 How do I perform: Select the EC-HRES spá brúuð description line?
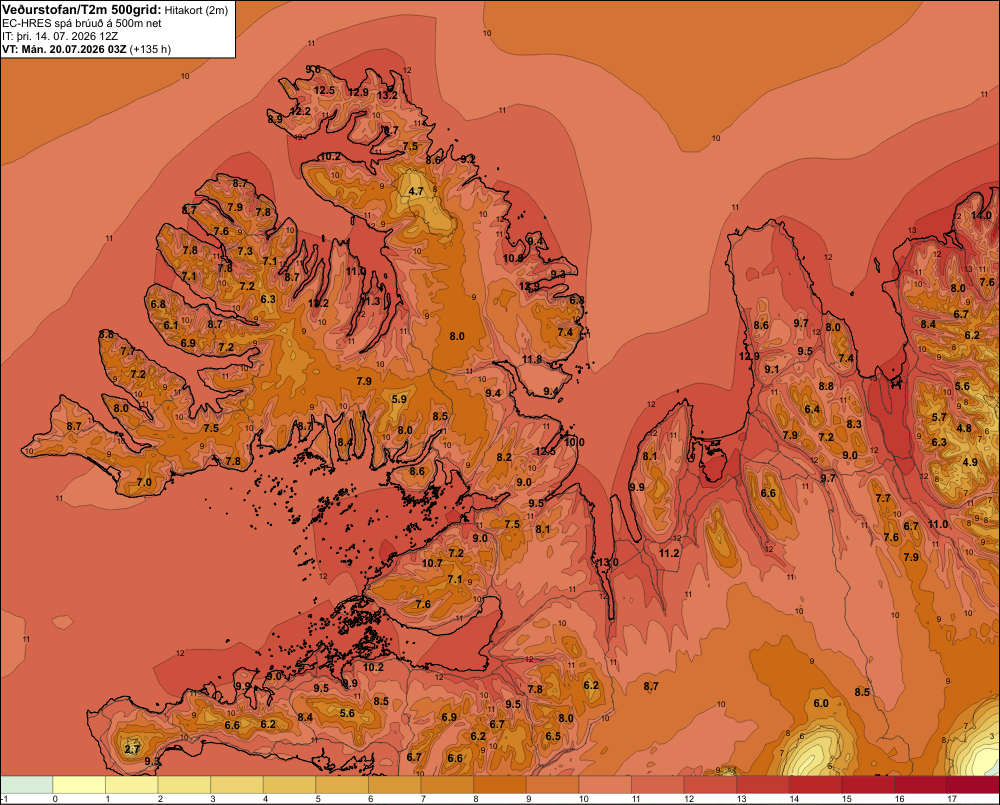pyautogui.click(x=82, y=24)
